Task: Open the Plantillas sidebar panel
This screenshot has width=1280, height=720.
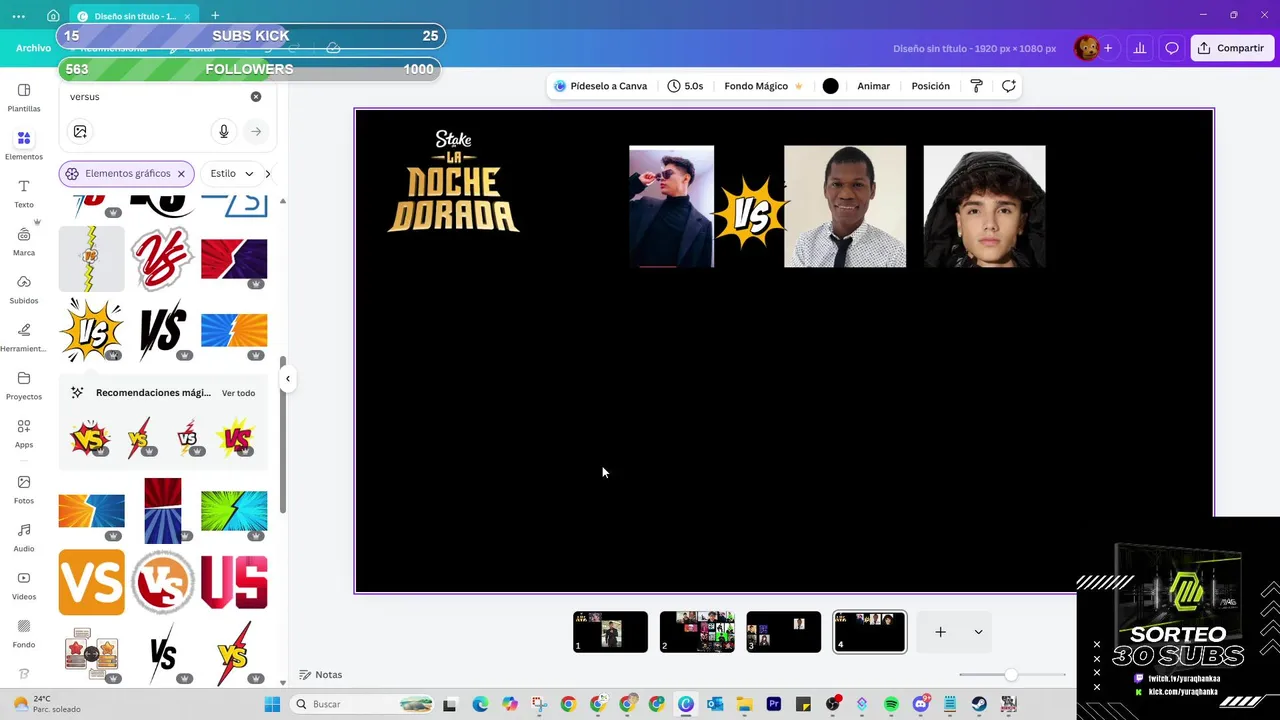Action: click(24, 97)
